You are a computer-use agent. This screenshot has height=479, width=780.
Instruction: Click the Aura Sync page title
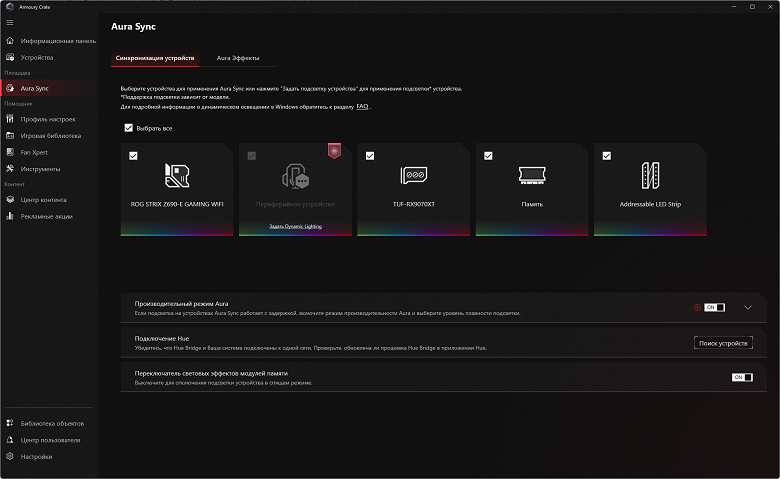133,26
